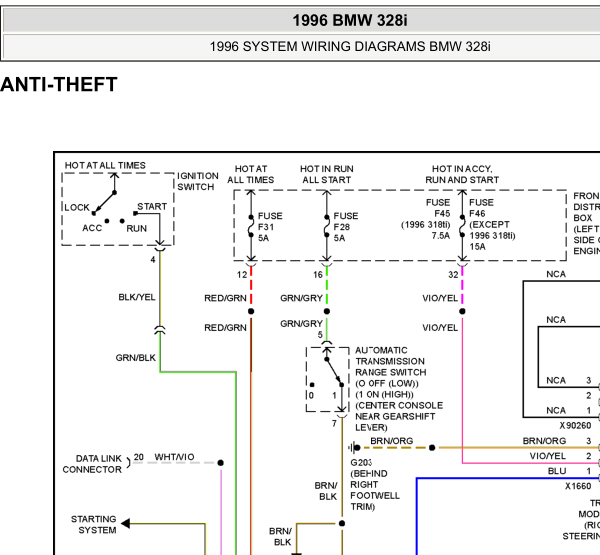Click the fuse symbol beside the F28 label

point(327,226)
